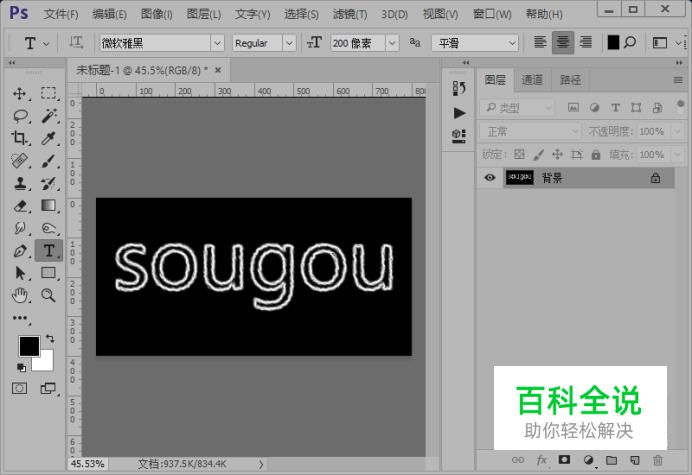
Task: Swap foreground and background colors
Action: tap(49, 339)
